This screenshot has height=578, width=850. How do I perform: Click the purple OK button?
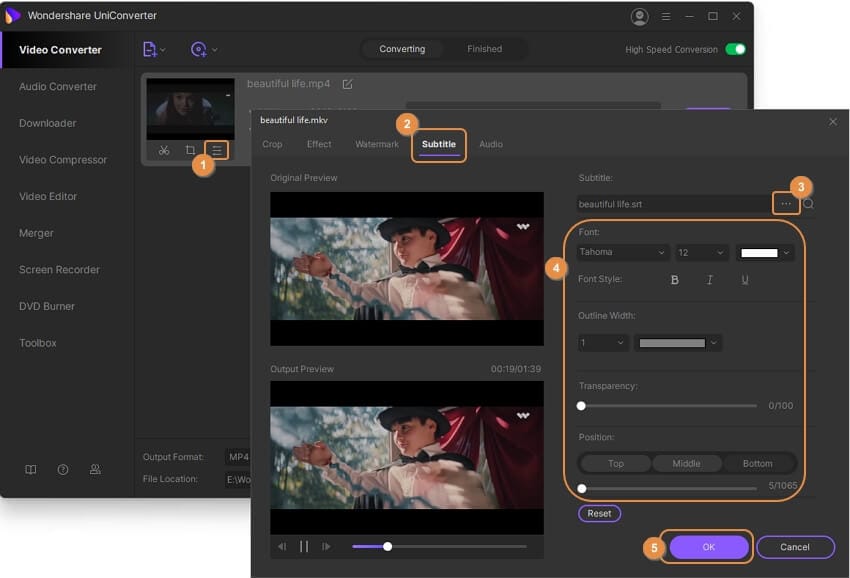[709, 547]
